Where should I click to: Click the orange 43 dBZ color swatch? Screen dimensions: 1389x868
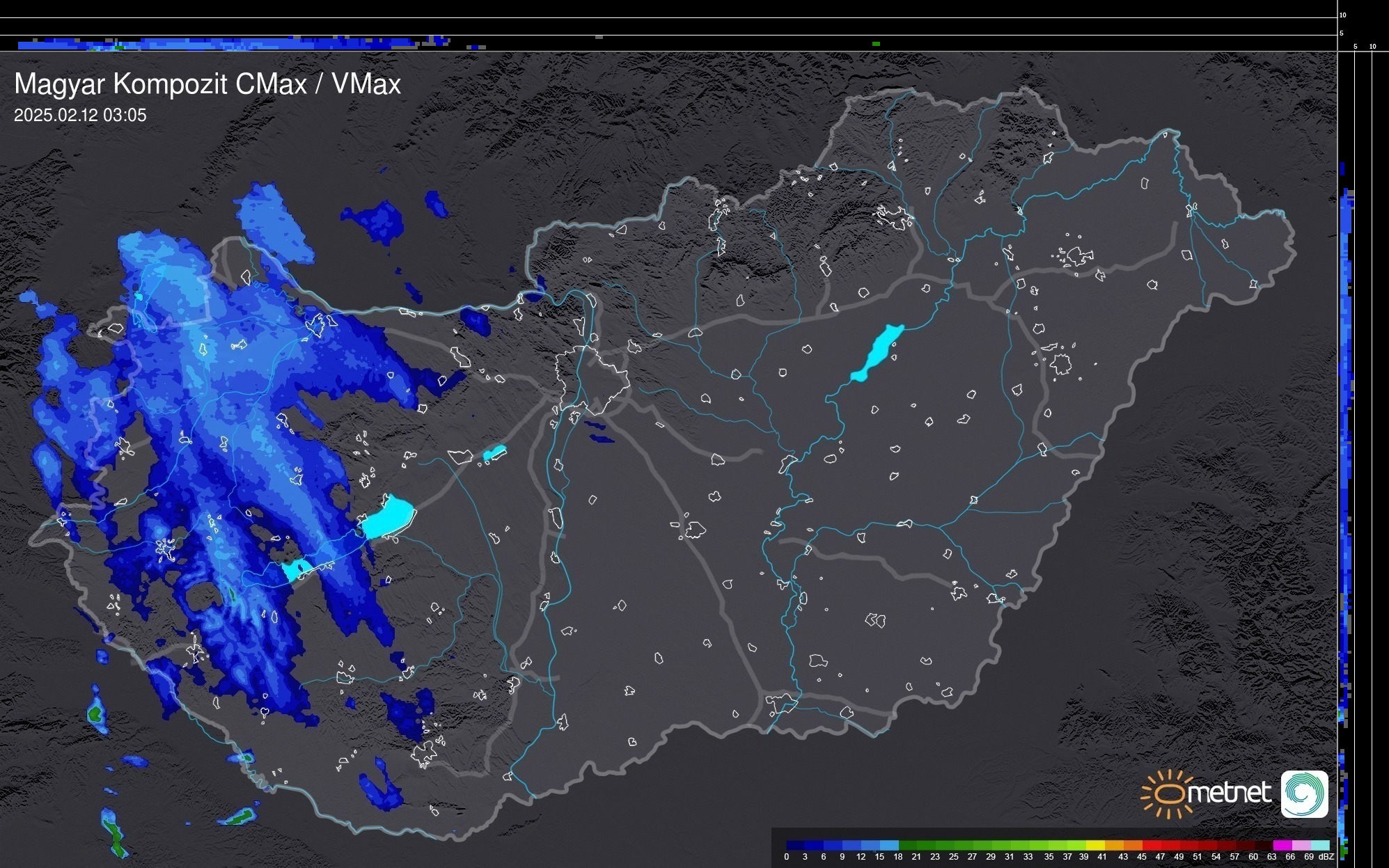click(x=1131, y=845)
